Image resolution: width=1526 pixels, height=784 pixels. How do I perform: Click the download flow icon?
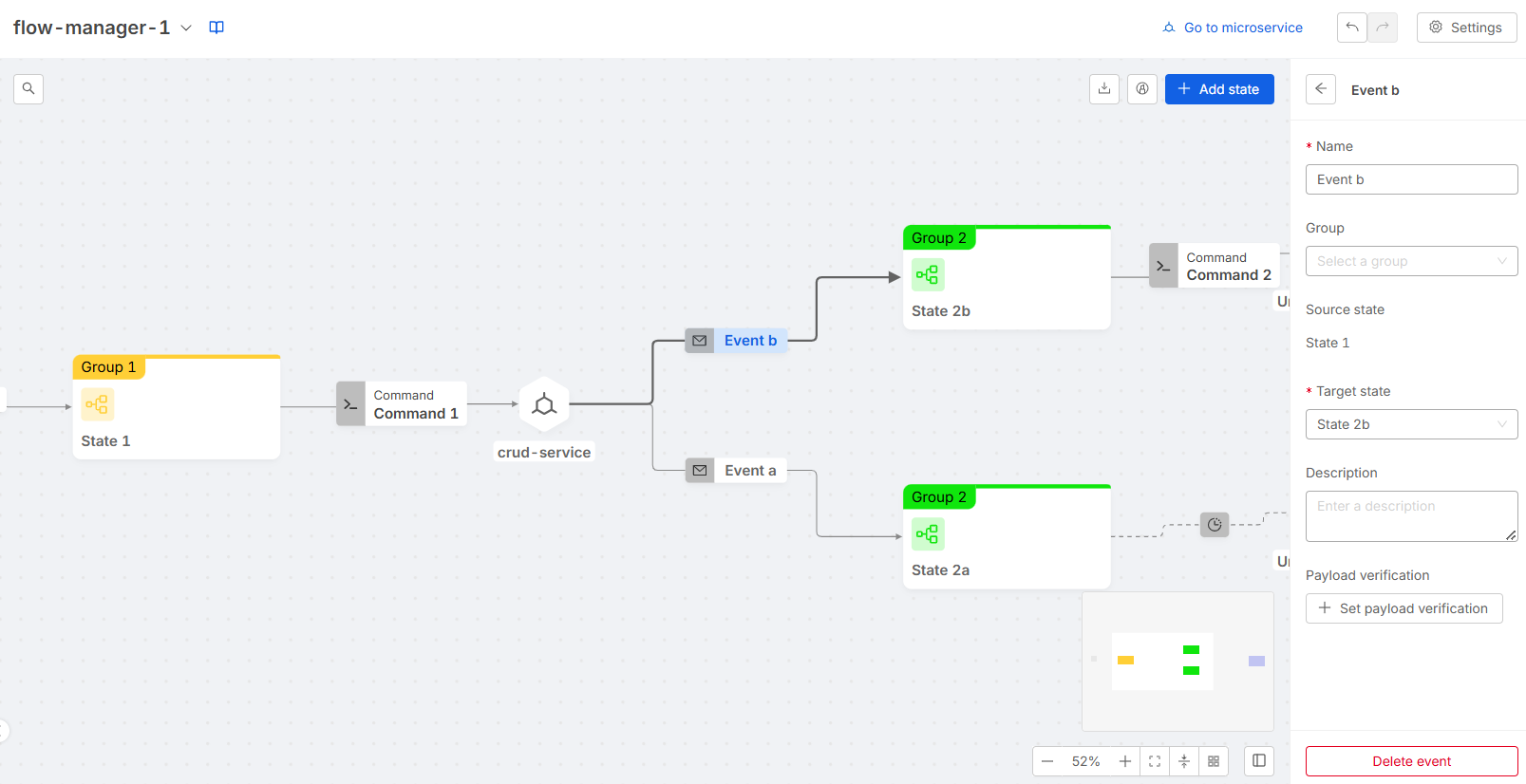point(1104,89)
